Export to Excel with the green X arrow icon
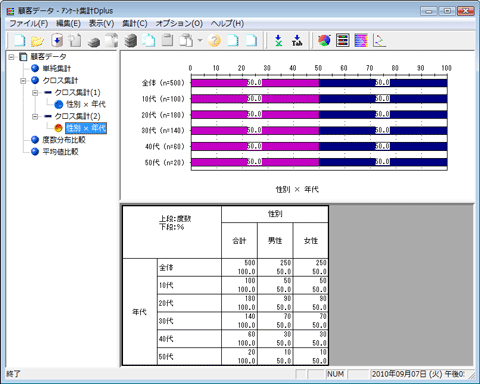 [278, 41]
